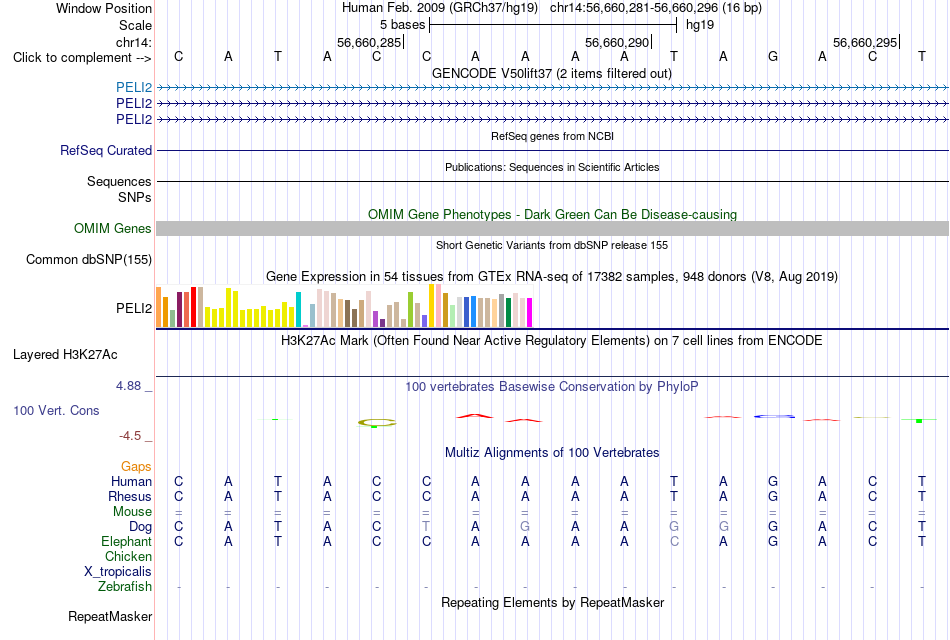Click the OMIM Genes label
Image resolution: width=950 pixels, height=640 pixels.
pyautogui.click(x=113, y=228)
